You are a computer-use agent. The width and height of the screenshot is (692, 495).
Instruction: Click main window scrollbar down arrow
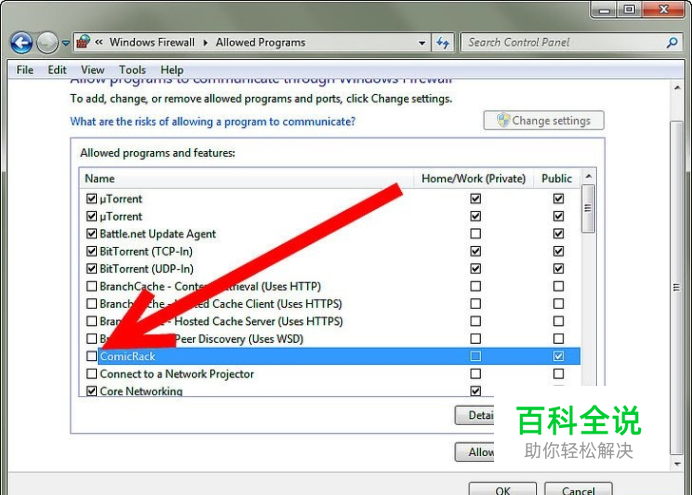tap(677, 464)
